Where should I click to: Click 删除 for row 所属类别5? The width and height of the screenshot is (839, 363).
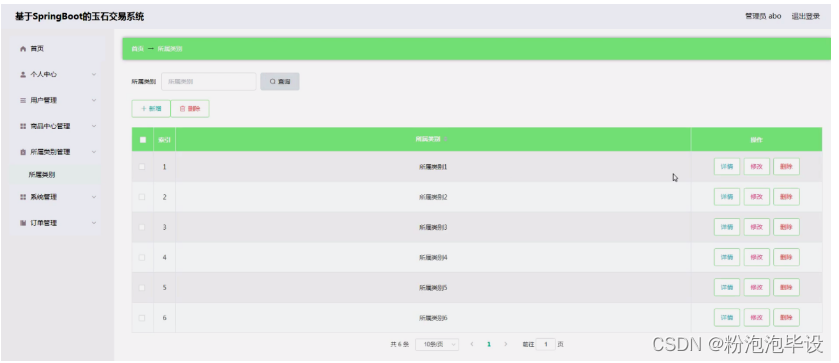(786, 287)
